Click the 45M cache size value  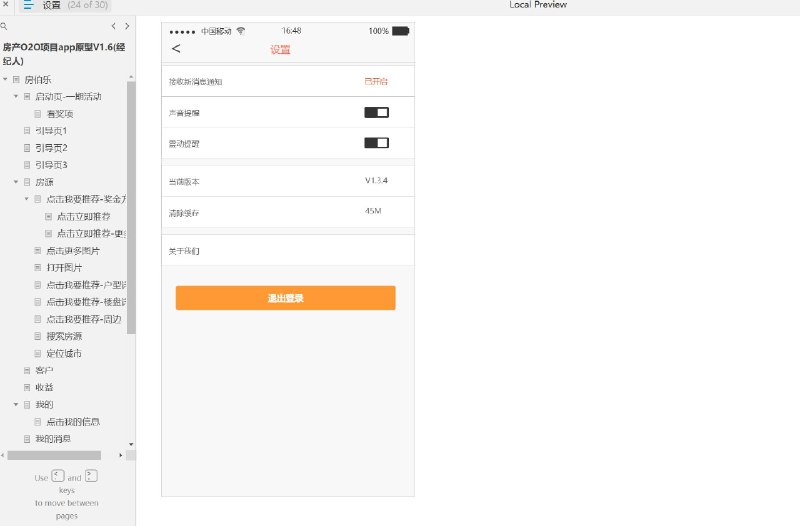[x=373, y=211]
